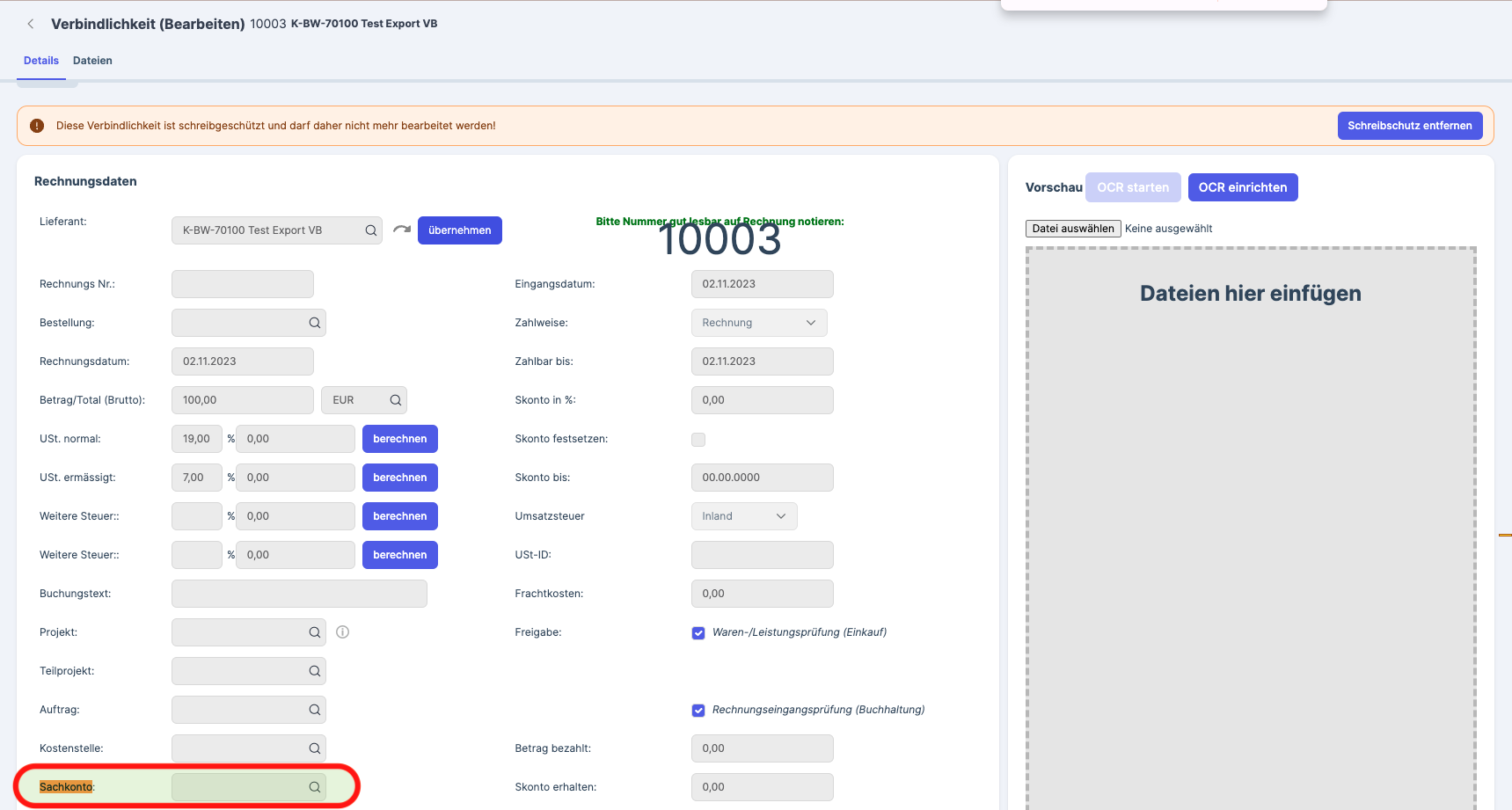Open Projekt search lookup icon

tap(314, 632)
